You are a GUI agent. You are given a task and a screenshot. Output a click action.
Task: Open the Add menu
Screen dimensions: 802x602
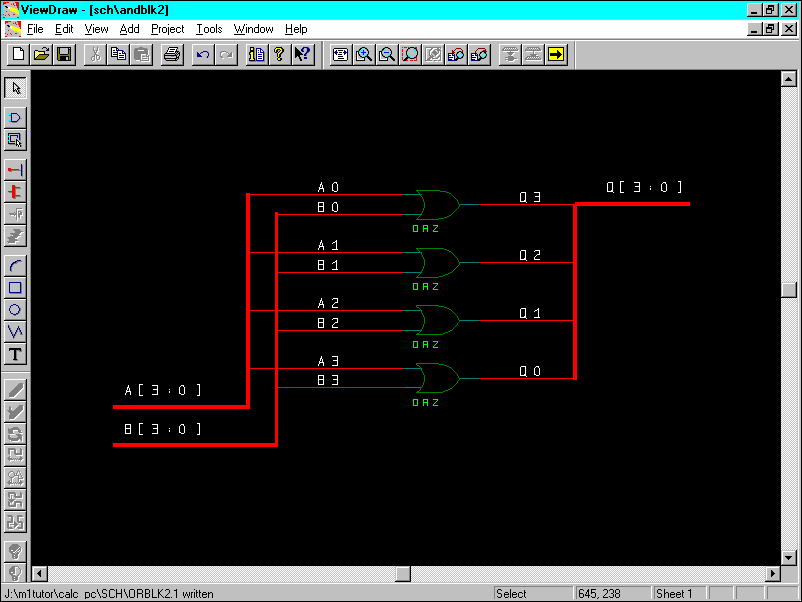(x=129, y=29)
